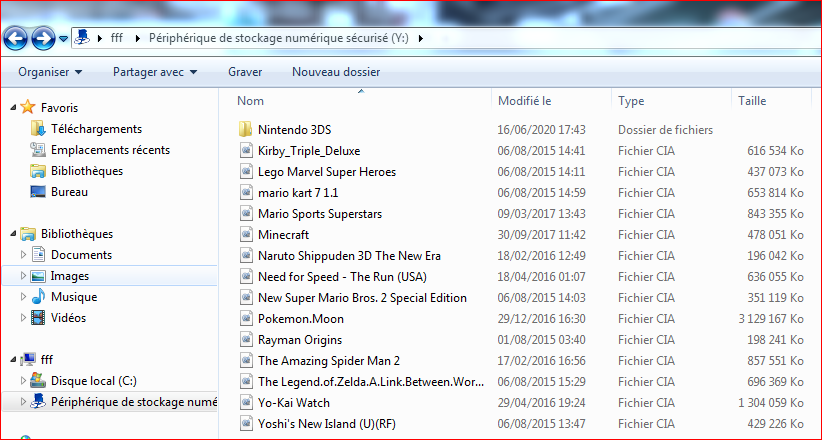Collapse the Favoris section
The width and height of the screenshot is (822, 440).
13,108
